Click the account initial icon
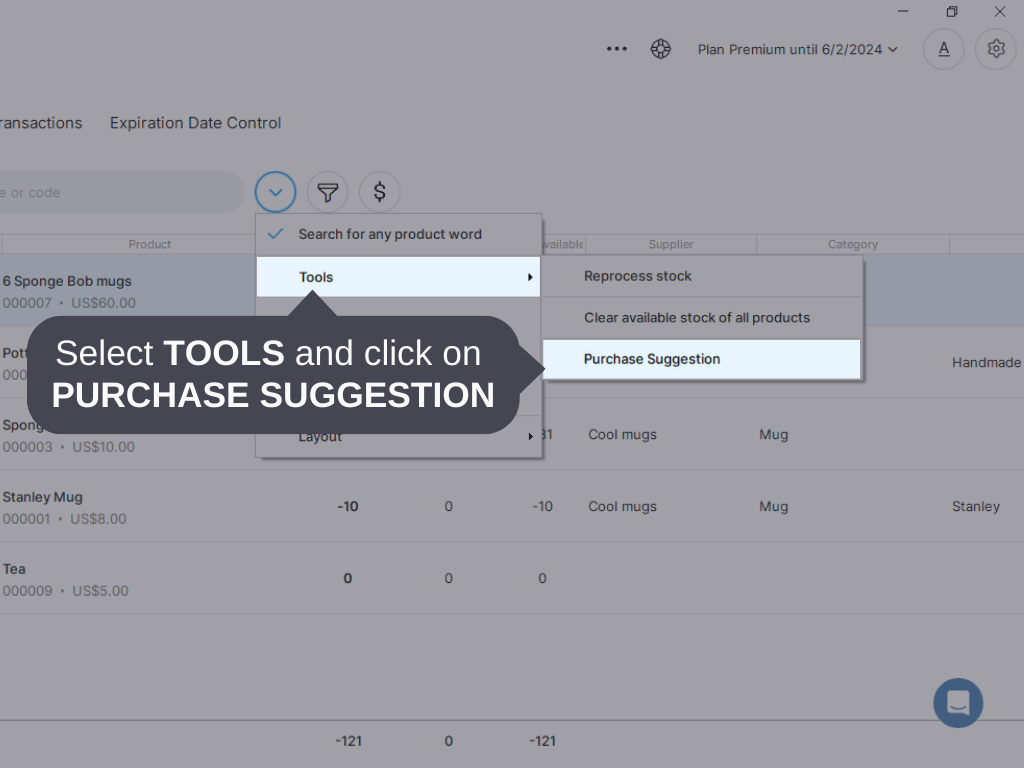Viewport: 1024px width, 768px height. (x=944, y=48)
